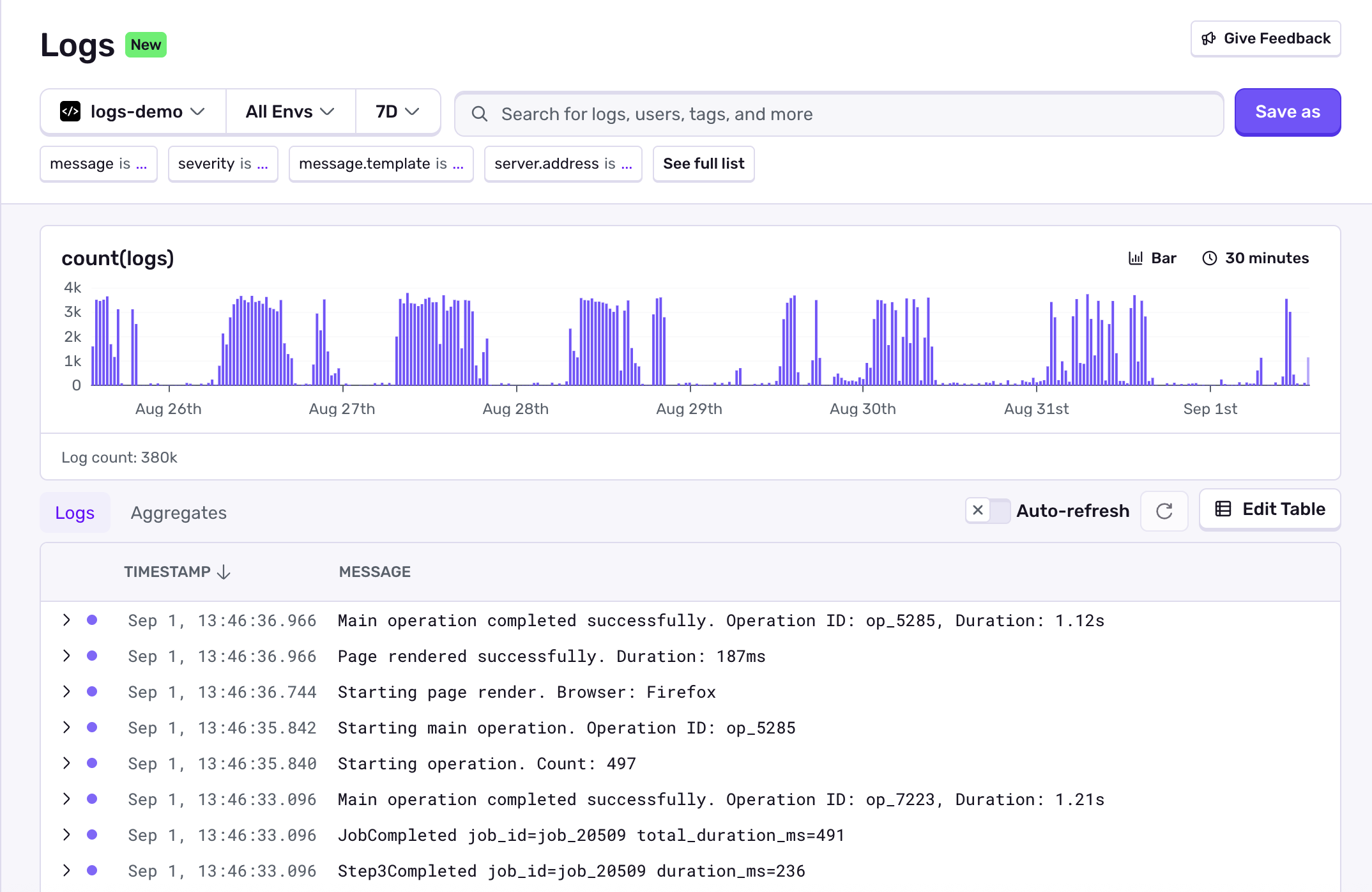Expand the Step3Completed job_20509 log row
1372x892 pixels.
tap(66, 870)
